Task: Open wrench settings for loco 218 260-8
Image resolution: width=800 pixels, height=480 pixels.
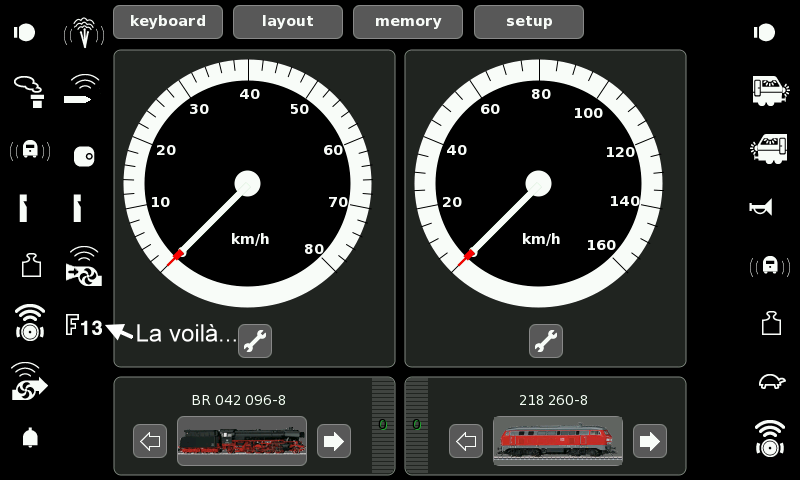Action: [546, 341]
